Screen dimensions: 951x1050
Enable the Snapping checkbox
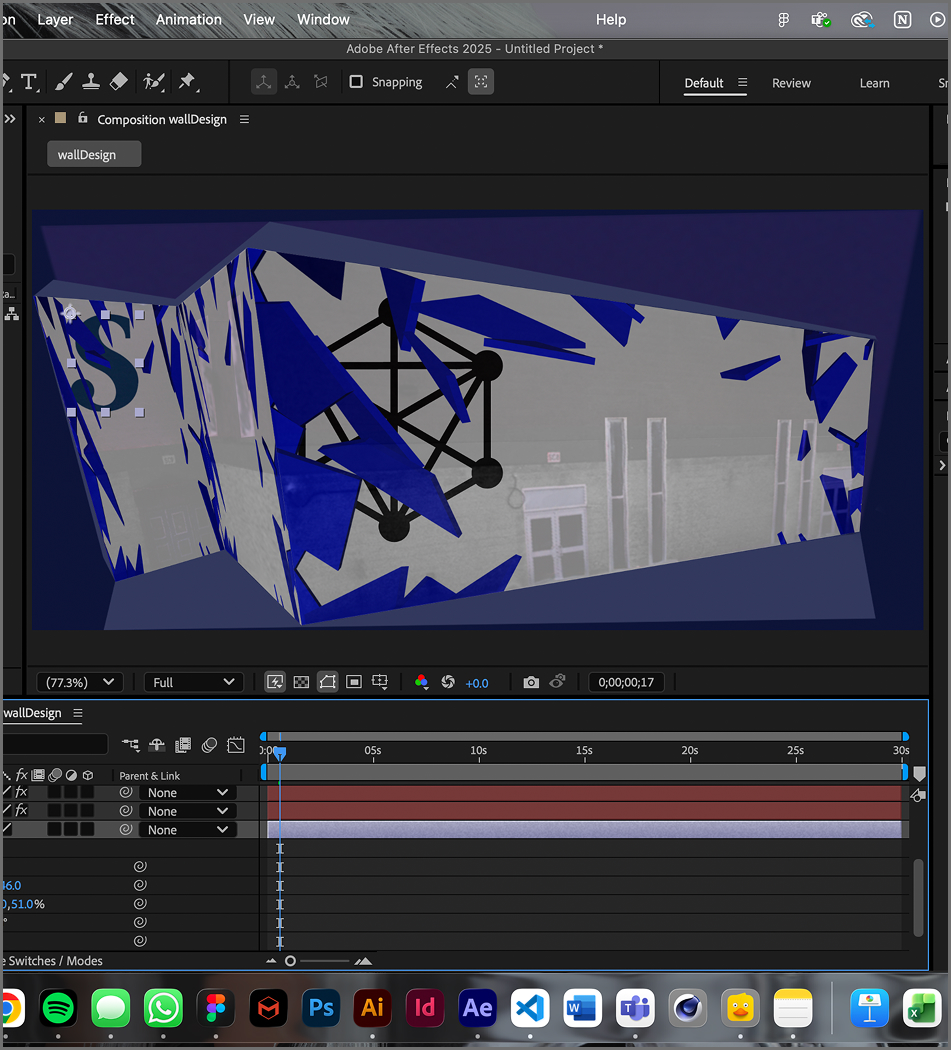(356, 81)
